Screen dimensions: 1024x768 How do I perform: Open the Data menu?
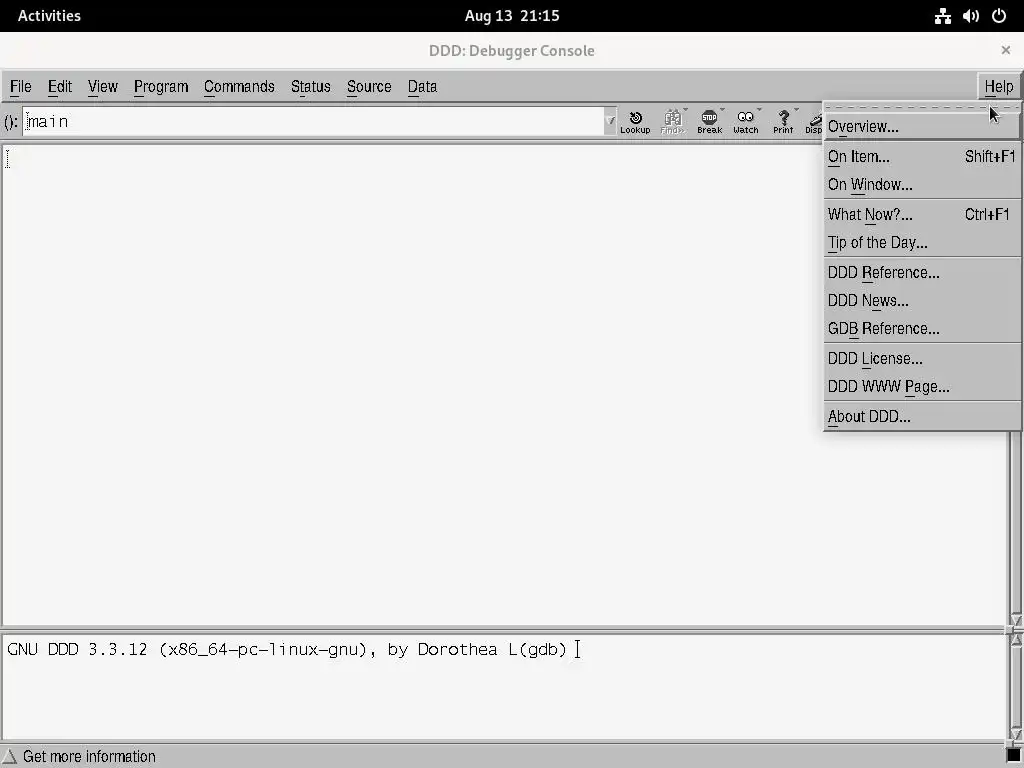point(422,86)
